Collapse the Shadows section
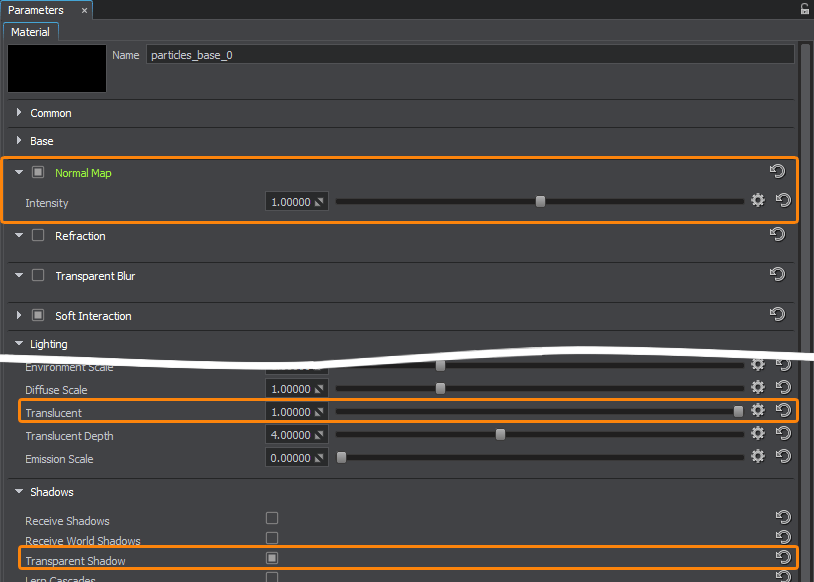Viewport: 814px width, 582px height. pyautogui.click(x=19, y=491)
